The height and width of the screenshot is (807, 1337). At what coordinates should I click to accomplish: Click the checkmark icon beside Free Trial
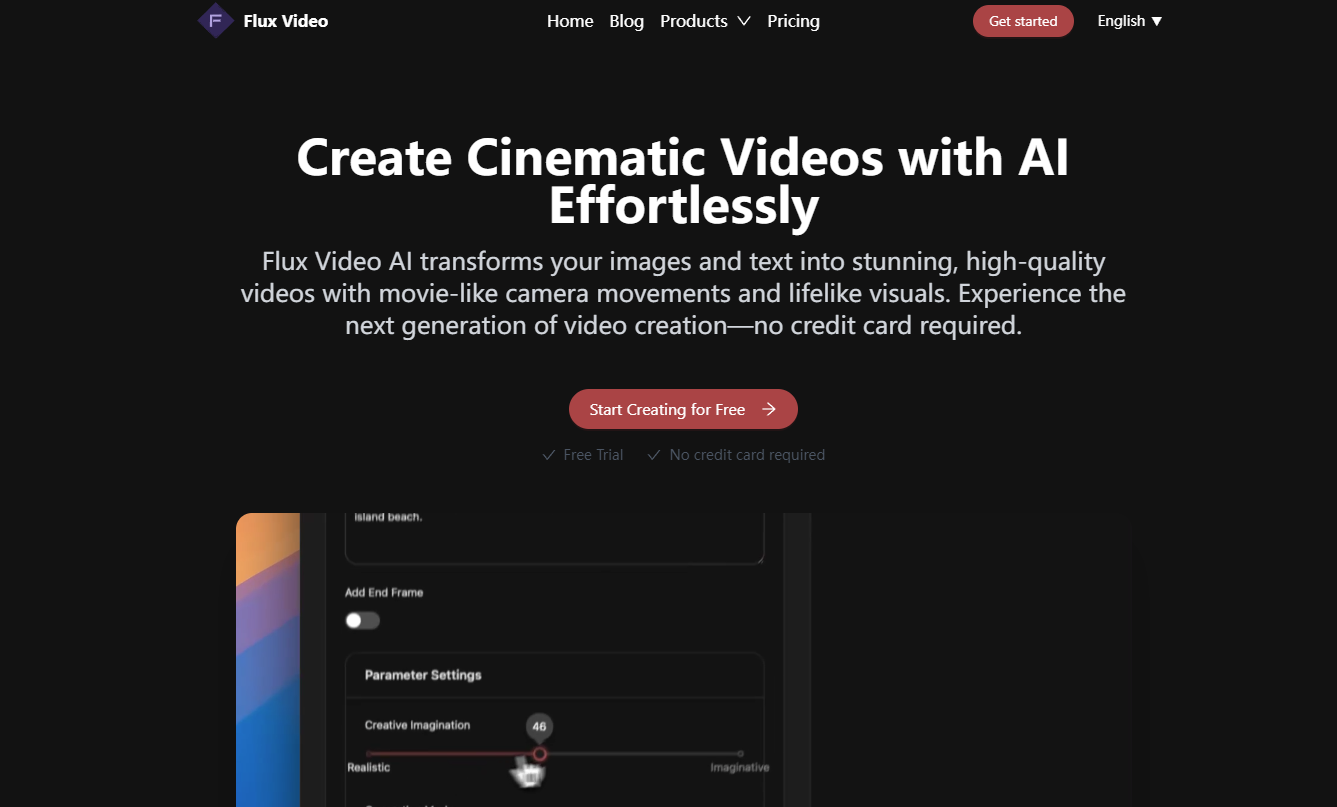(x=547, y=454)
